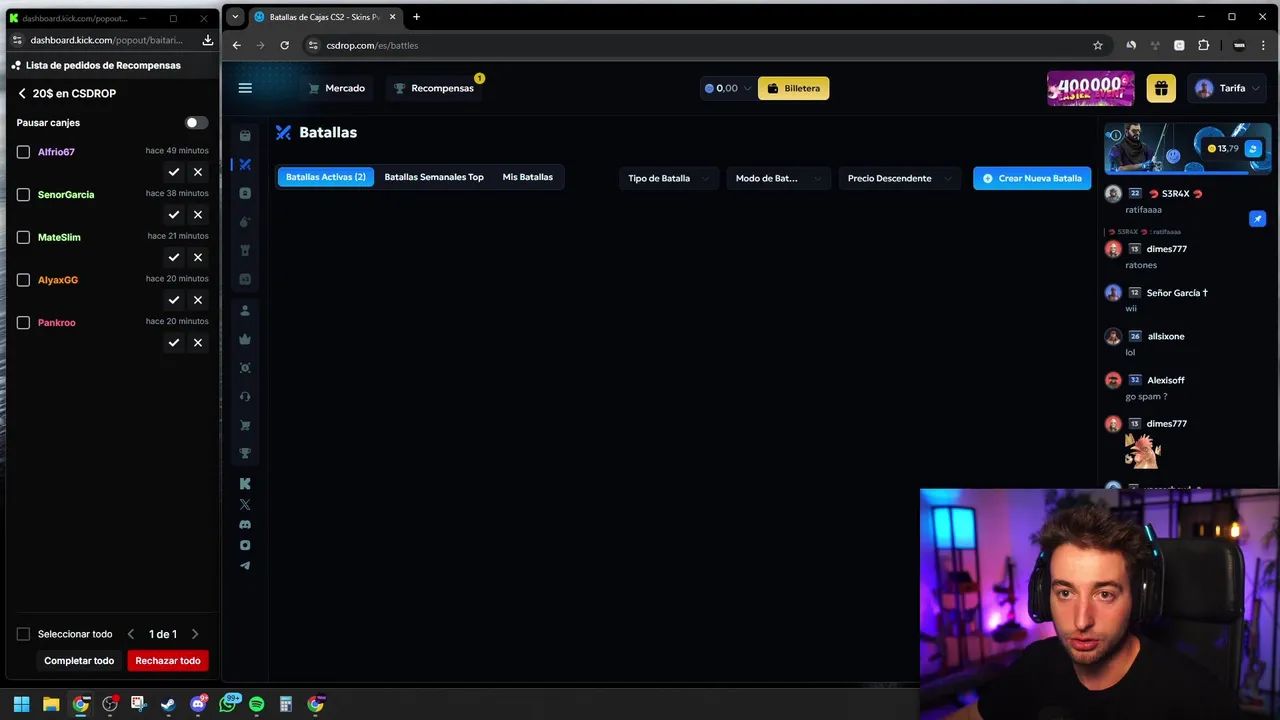Image resolution: width=1280 pixels, height=720 pixels.
Task: Go back with the browser back arrow
Action: pyautogui.click(x=237, y=45)
